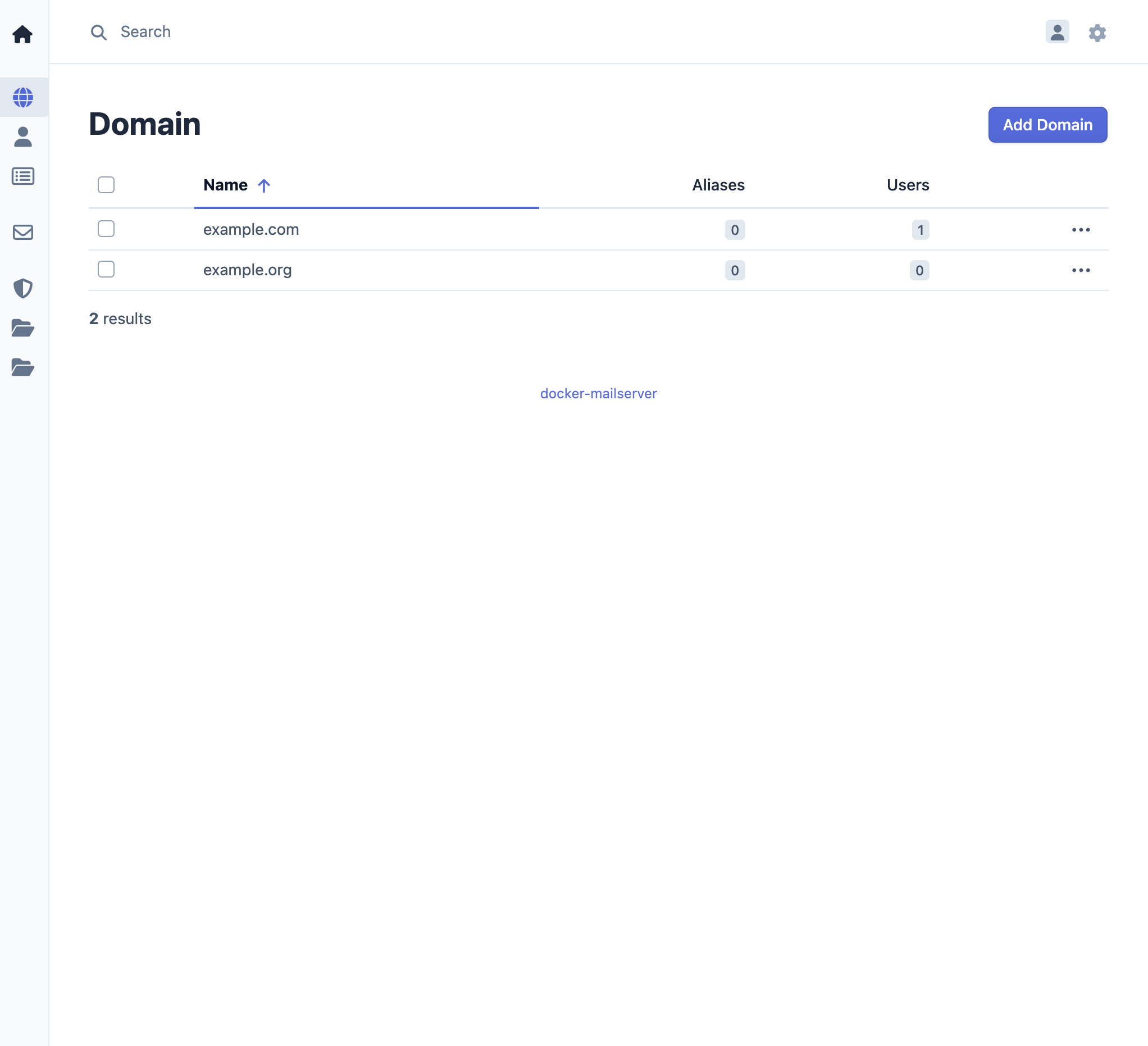Image resolution: width=1148 pixels, height=1046 pixels.
Task: Select the example.com domain entry
Action: coord(251,230)
